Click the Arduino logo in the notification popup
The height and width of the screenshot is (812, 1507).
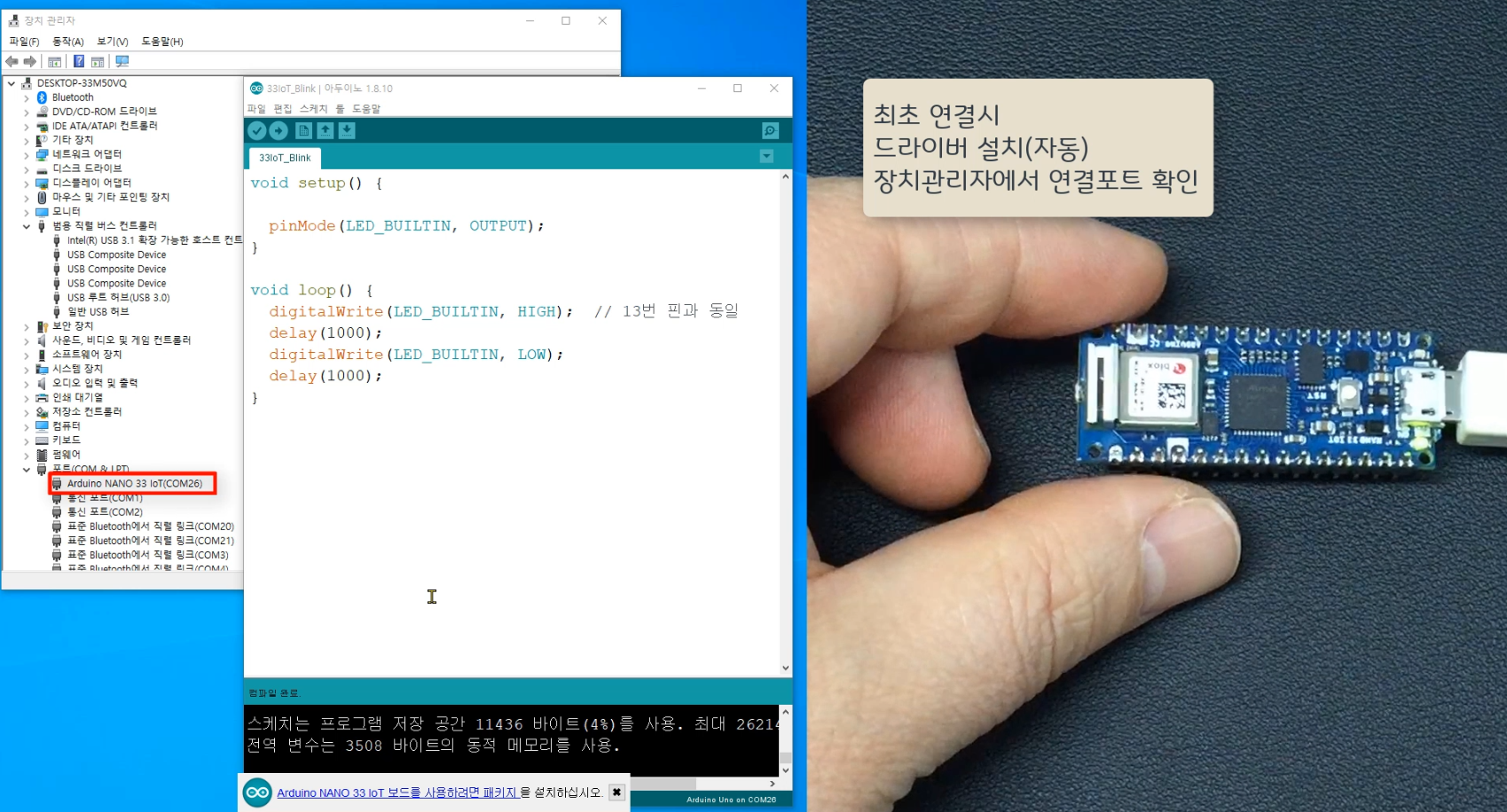click(x=257, y=792)
